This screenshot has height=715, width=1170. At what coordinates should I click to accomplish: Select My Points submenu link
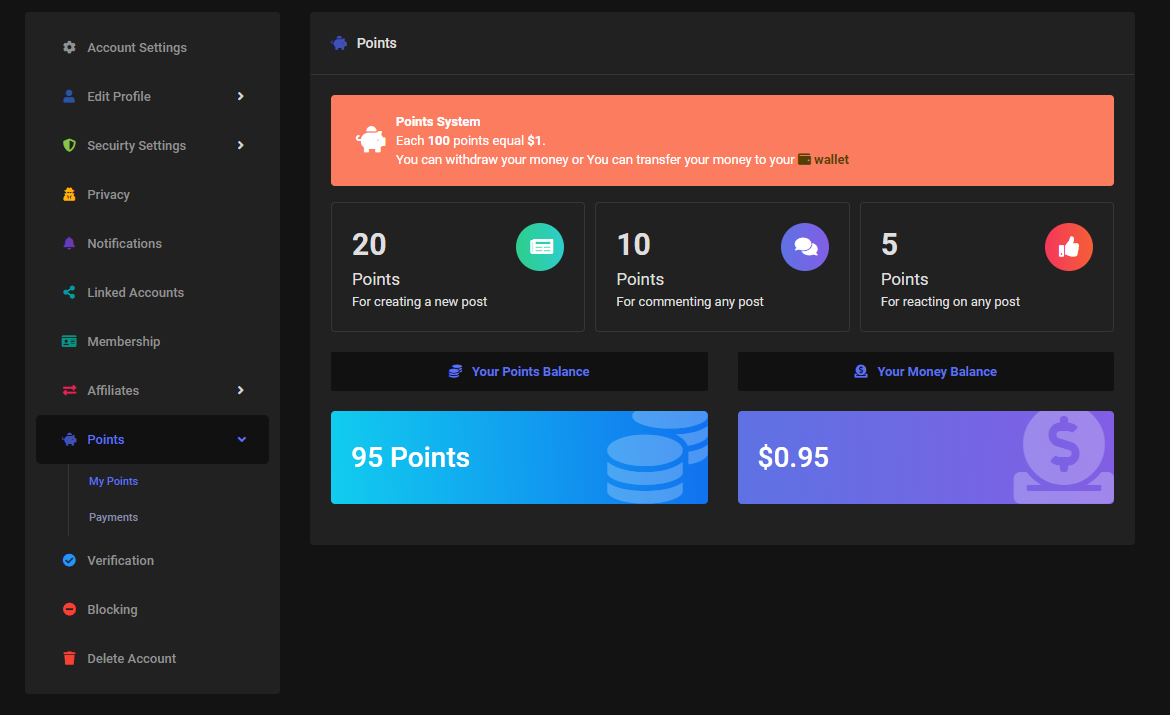click(113, 481)
